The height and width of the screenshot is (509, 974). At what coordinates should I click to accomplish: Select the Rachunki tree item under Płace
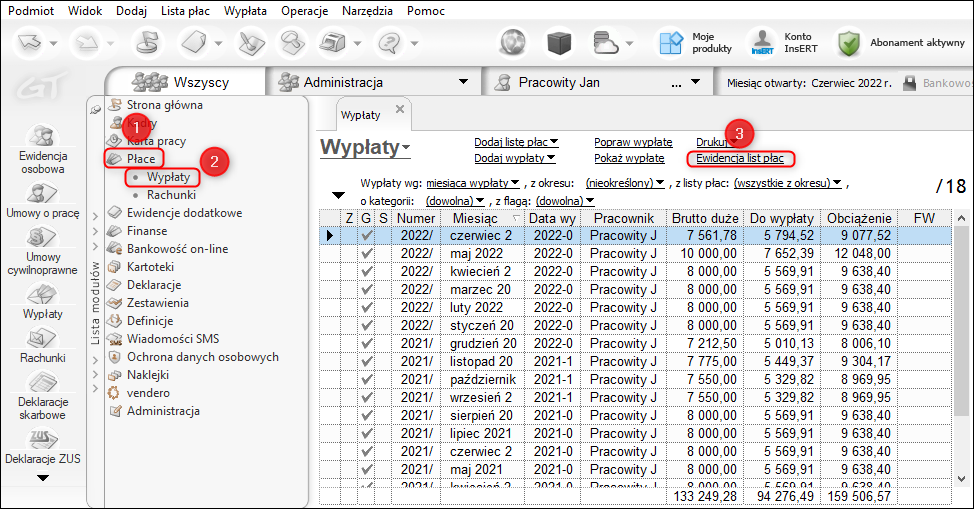(x=171, y=195)
